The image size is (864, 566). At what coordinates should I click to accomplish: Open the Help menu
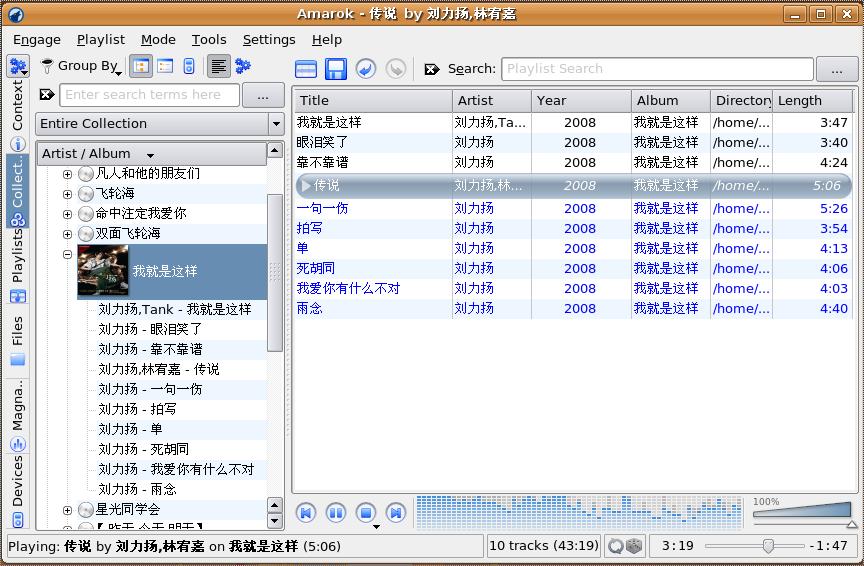(x=327, y=40)
